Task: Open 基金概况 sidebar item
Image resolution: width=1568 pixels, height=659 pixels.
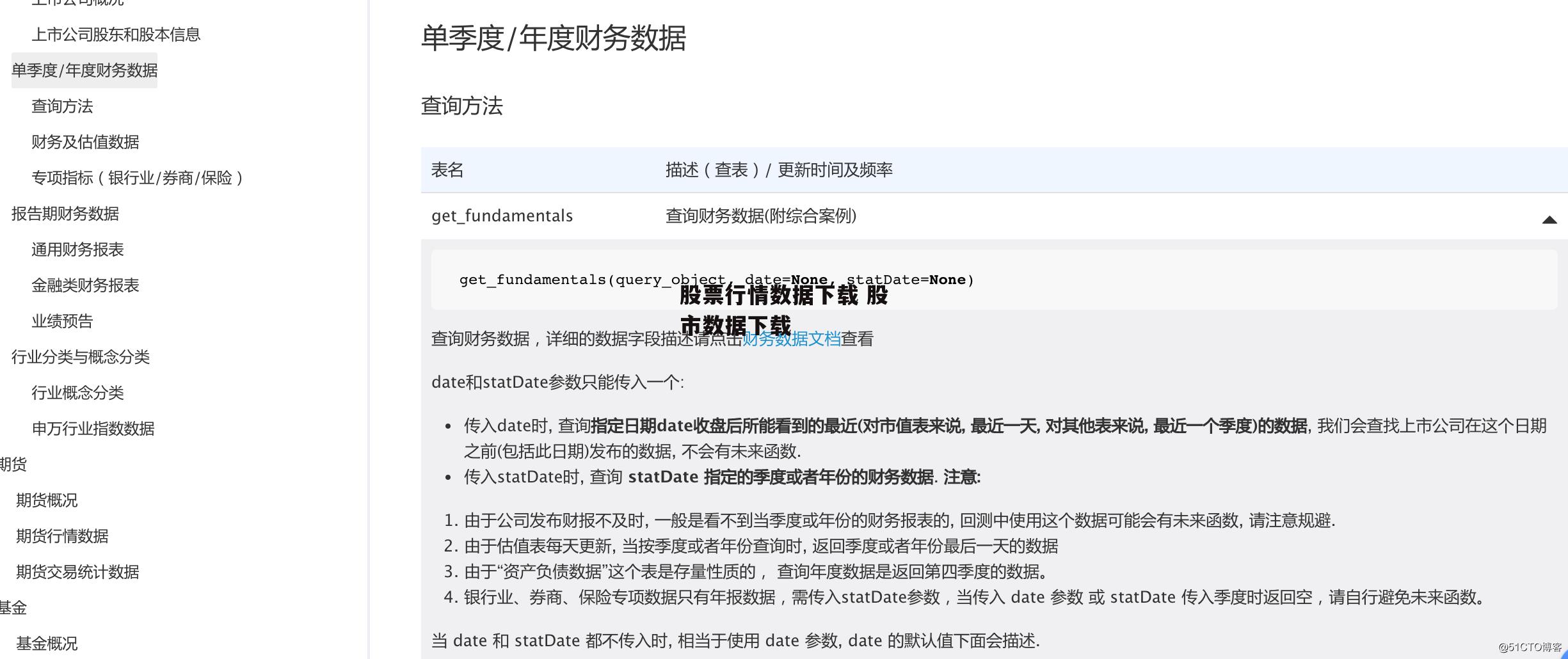Action: click(47, 644)
